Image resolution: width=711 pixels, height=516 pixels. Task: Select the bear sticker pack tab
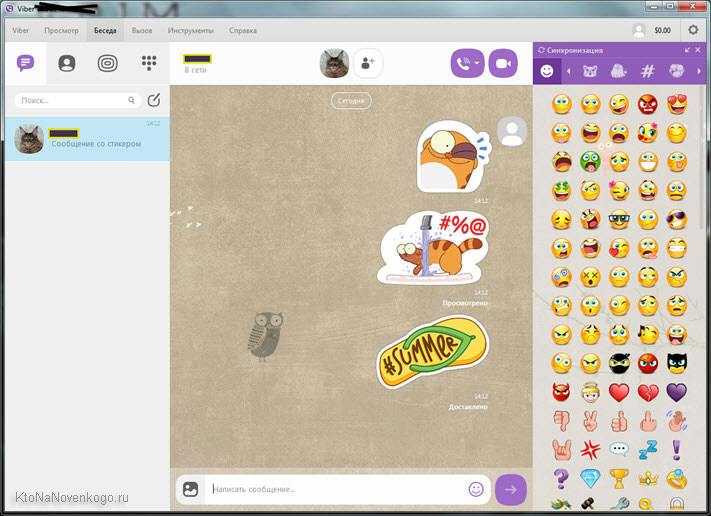(590, 71)
